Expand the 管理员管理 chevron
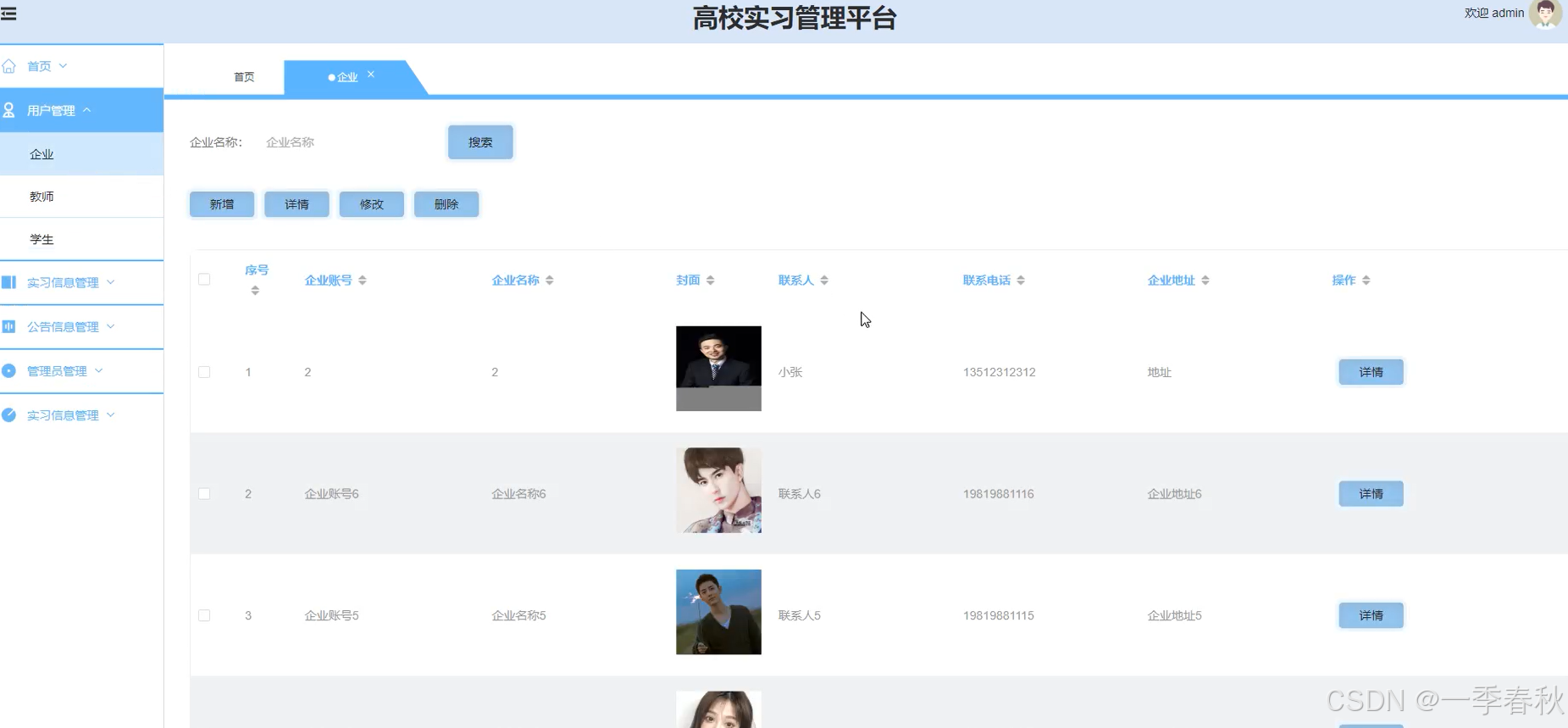1568x728 pixels. 99,370
